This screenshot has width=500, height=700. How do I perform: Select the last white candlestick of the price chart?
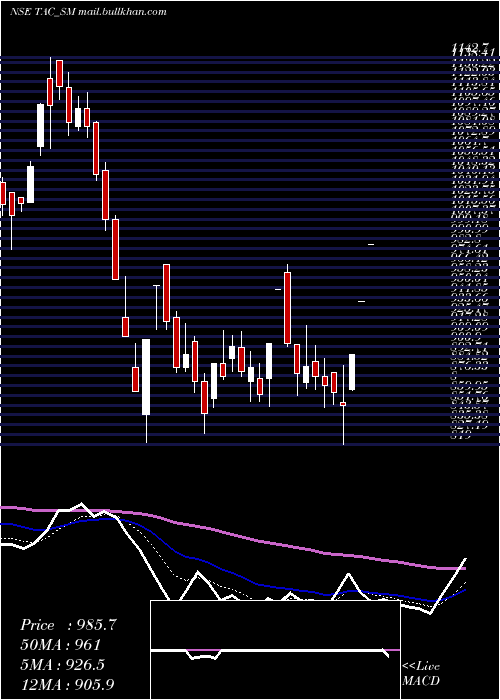click(352, 372)
